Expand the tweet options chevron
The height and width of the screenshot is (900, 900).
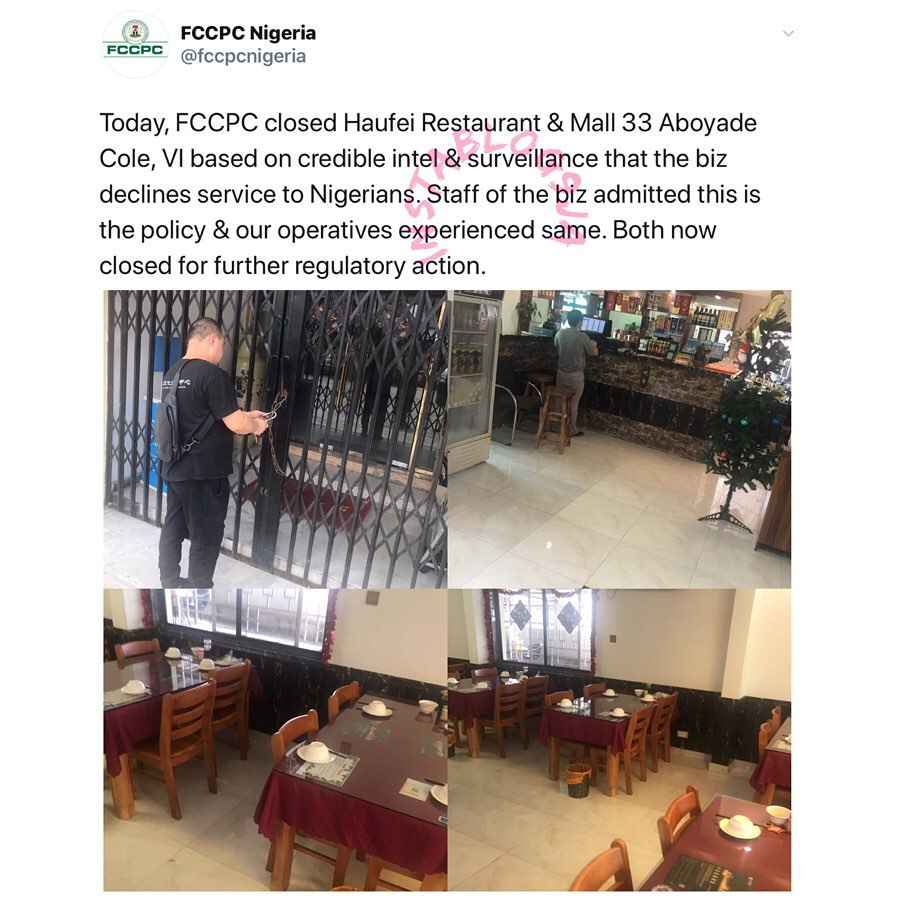pos(789,33)
